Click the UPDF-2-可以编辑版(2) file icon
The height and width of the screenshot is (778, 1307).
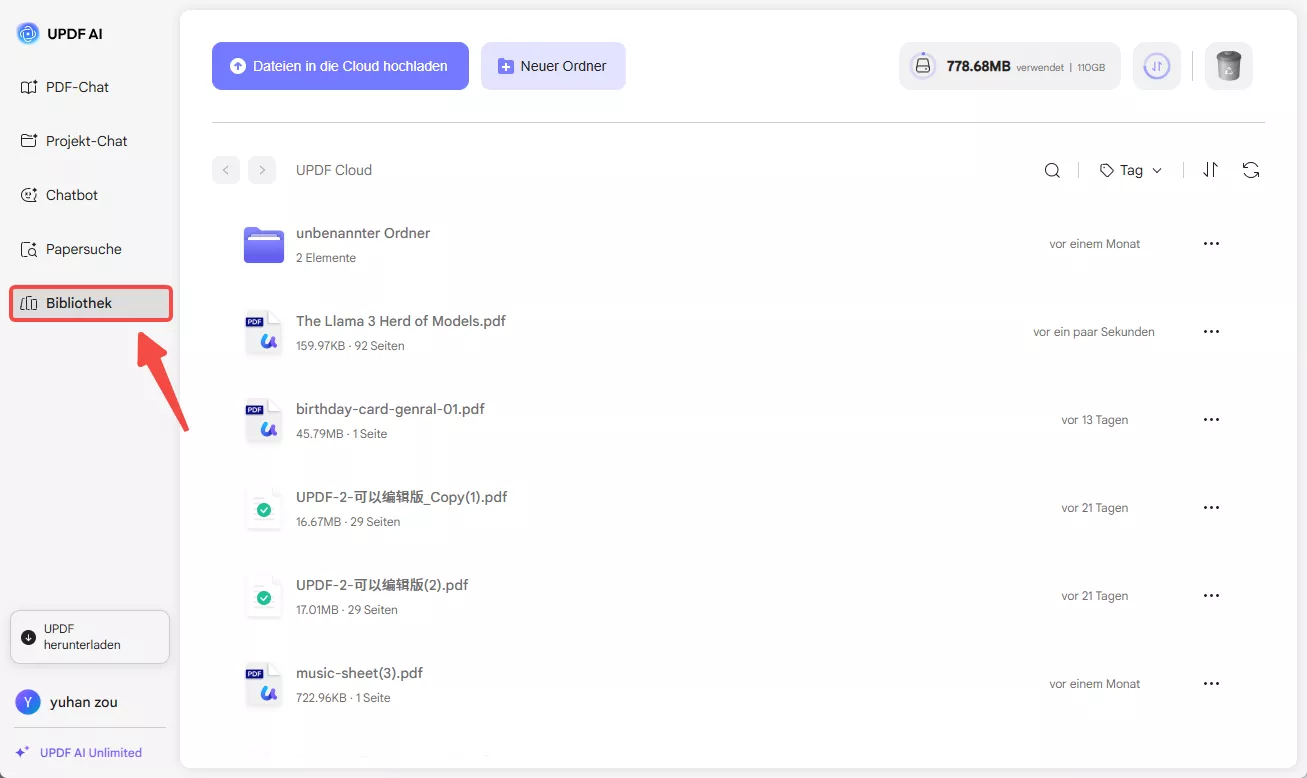[264, 597]
